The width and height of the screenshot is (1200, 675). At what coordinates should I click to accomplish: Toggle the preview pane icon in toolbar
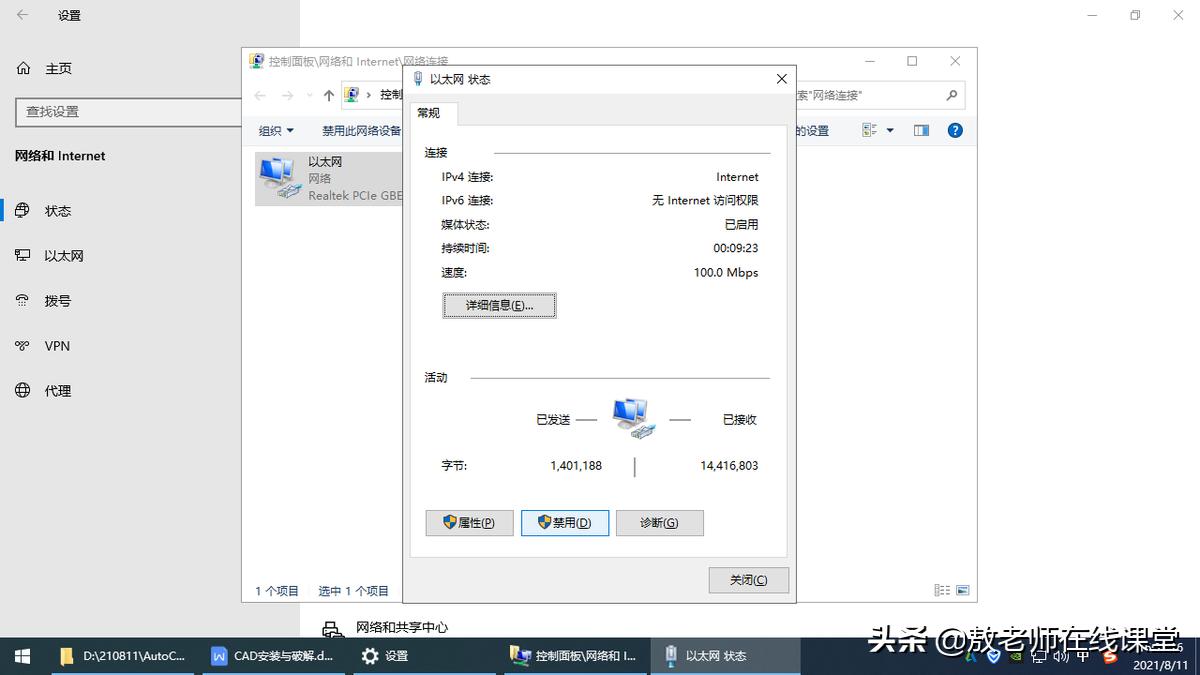click(x=920, y=130)
